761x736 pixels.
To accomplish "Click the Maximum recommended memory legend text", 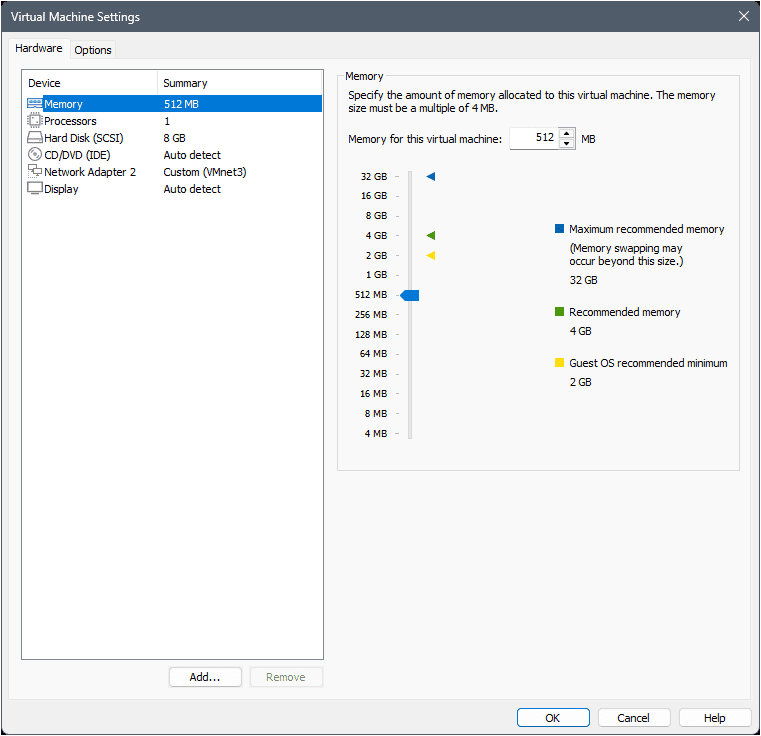I will (646, 229).
